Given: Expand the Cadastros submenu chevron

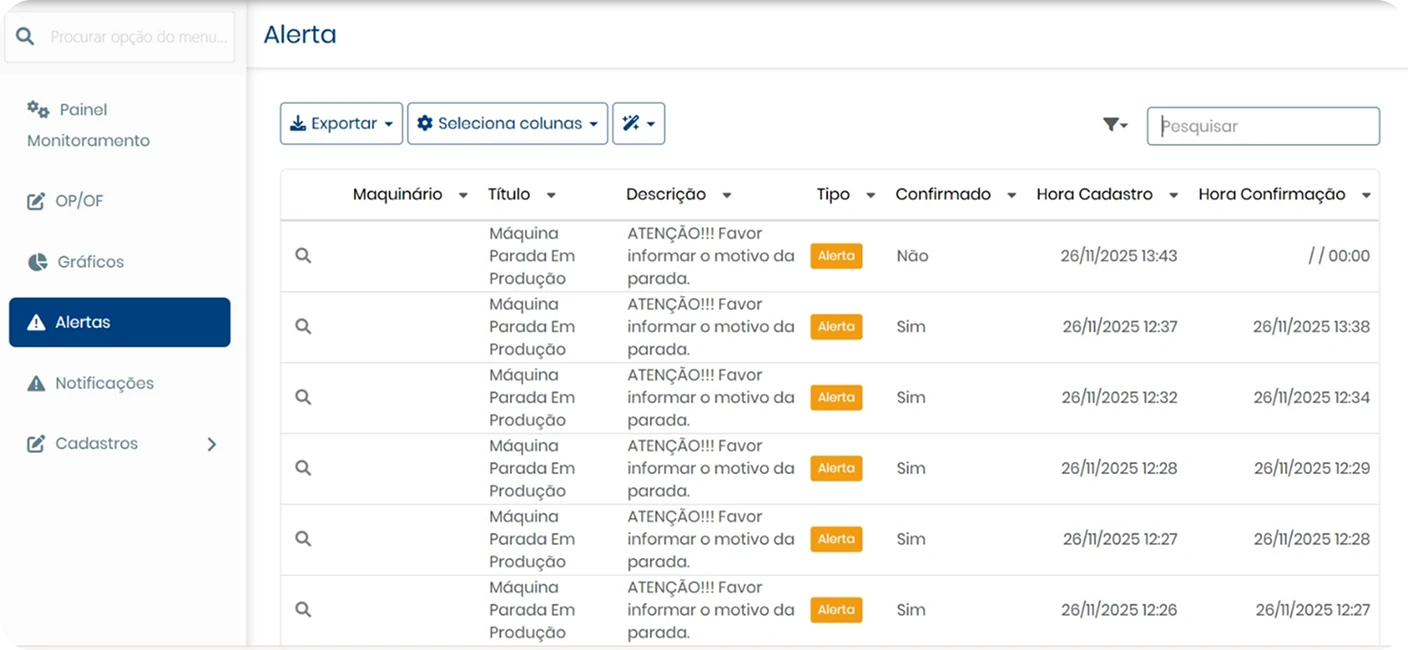Looking at the screenshot, I should (x=211, y=444).
